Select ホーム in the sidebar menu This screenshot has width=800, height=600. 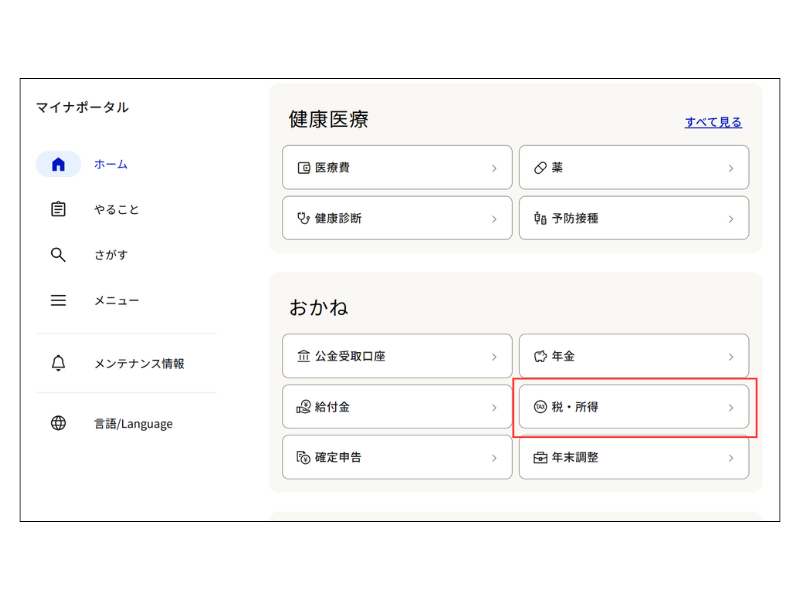[111, 164]
